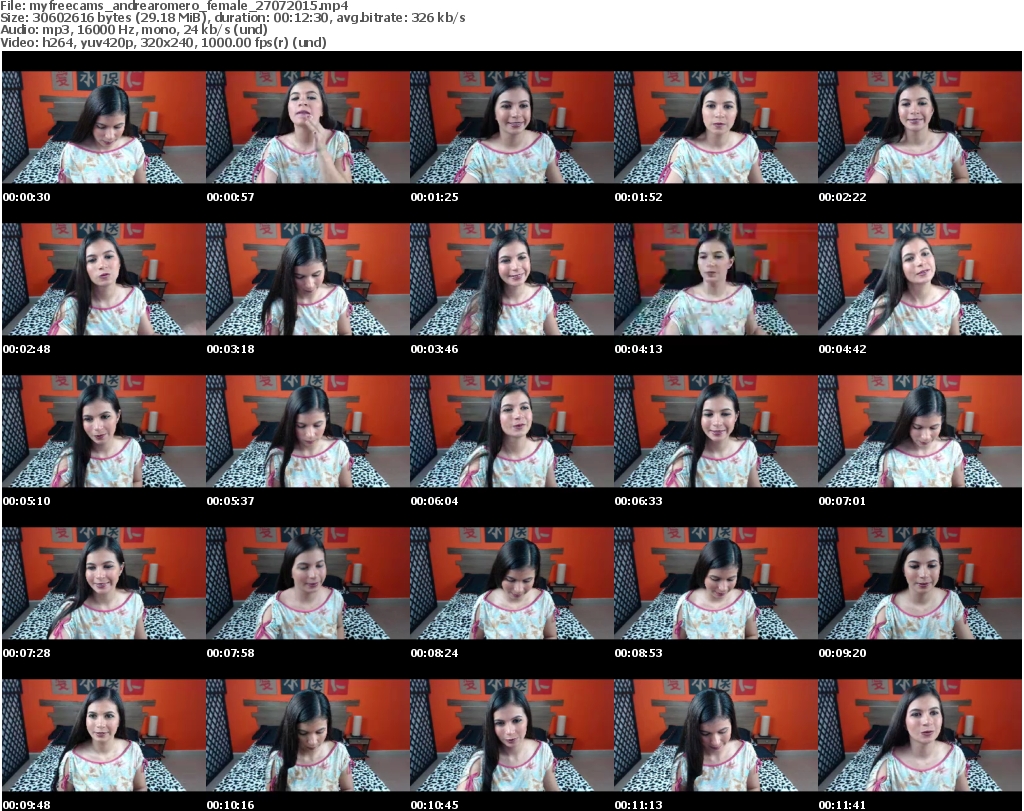Select the thumbnail frame at 00:00:30

click(x=103, y=127)
